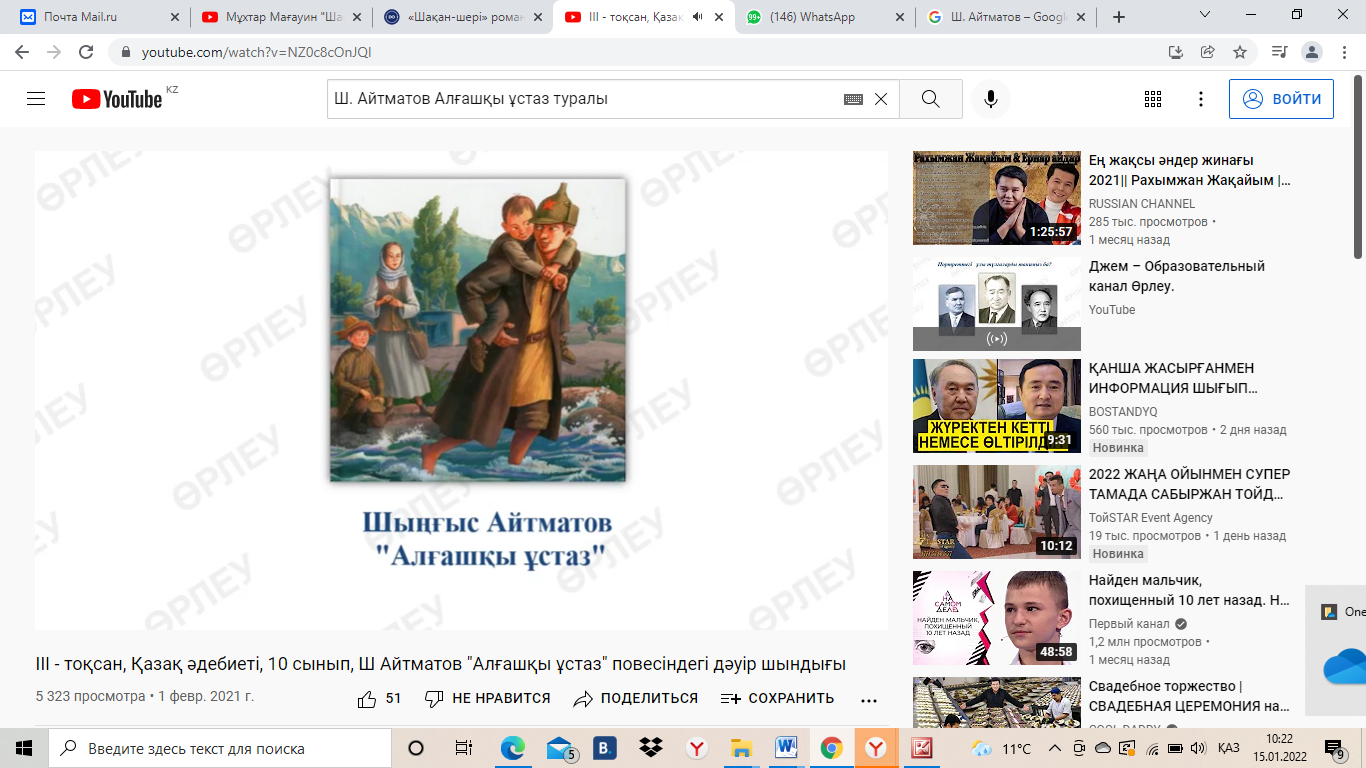Image resolution: width=1366 pixels, height=768 pixels.
Task: Open the Найден мальчик video thumbnail
Action: 997,618
